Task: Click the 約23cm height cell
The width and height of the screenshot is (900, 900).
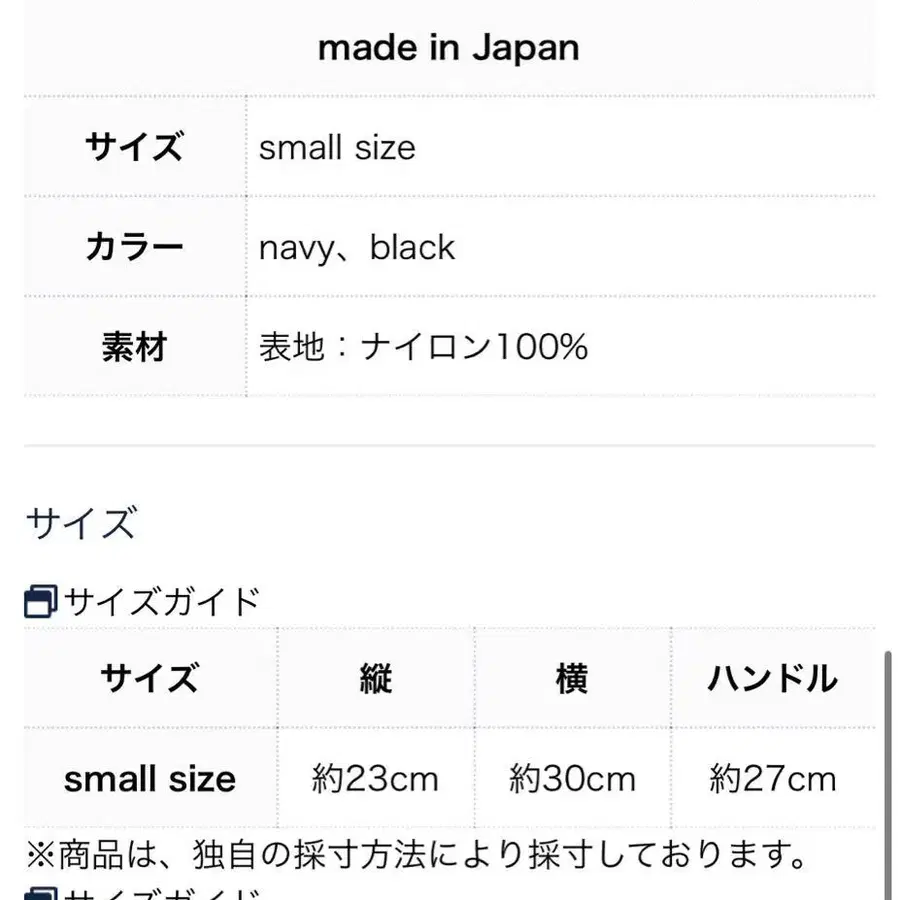Action: pyautogui.click(x=376, y=779)
